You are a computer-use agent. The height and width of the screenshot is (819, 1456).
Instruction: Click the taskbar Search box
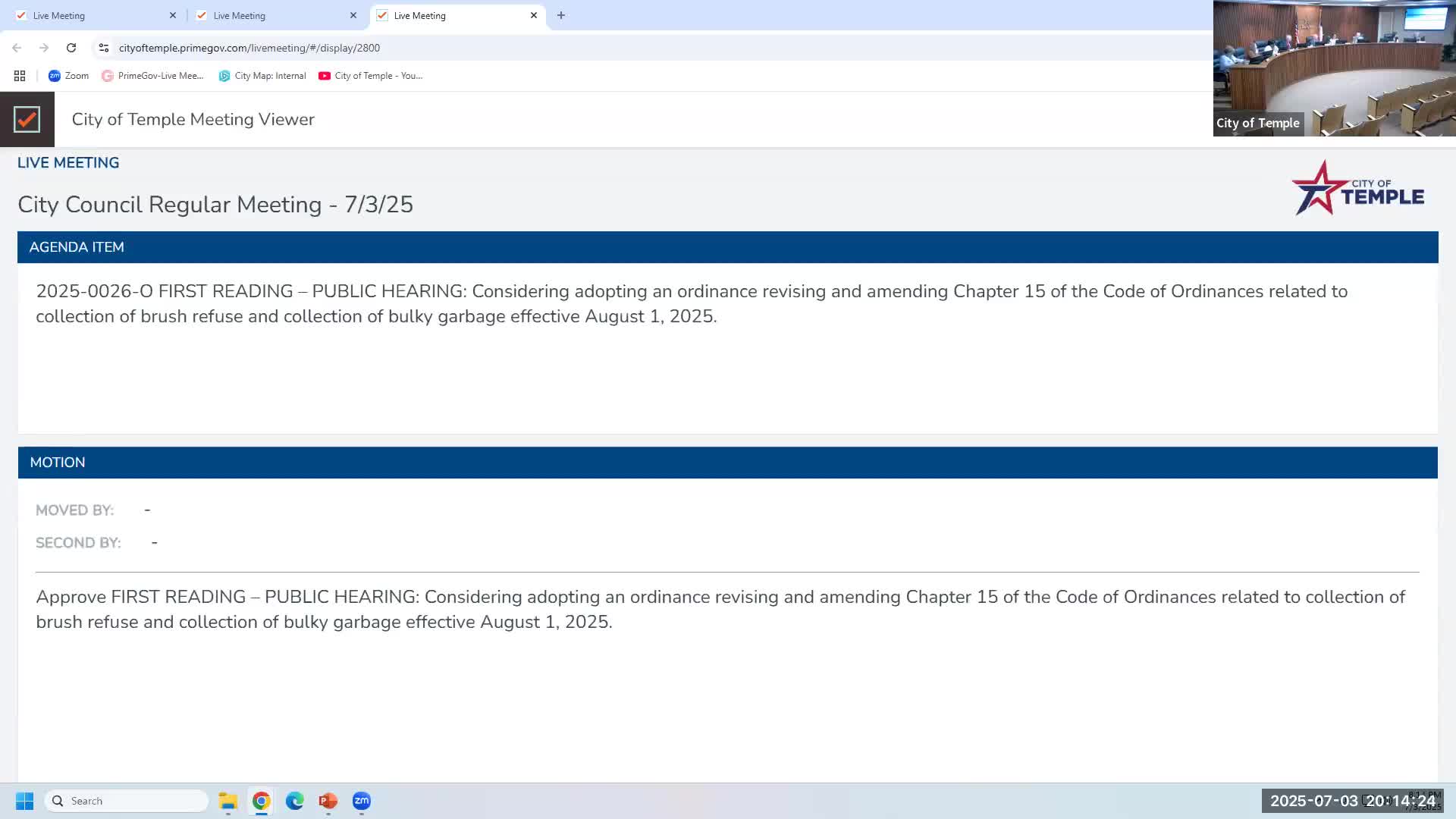pyautogui.click(x=127, y=801)
